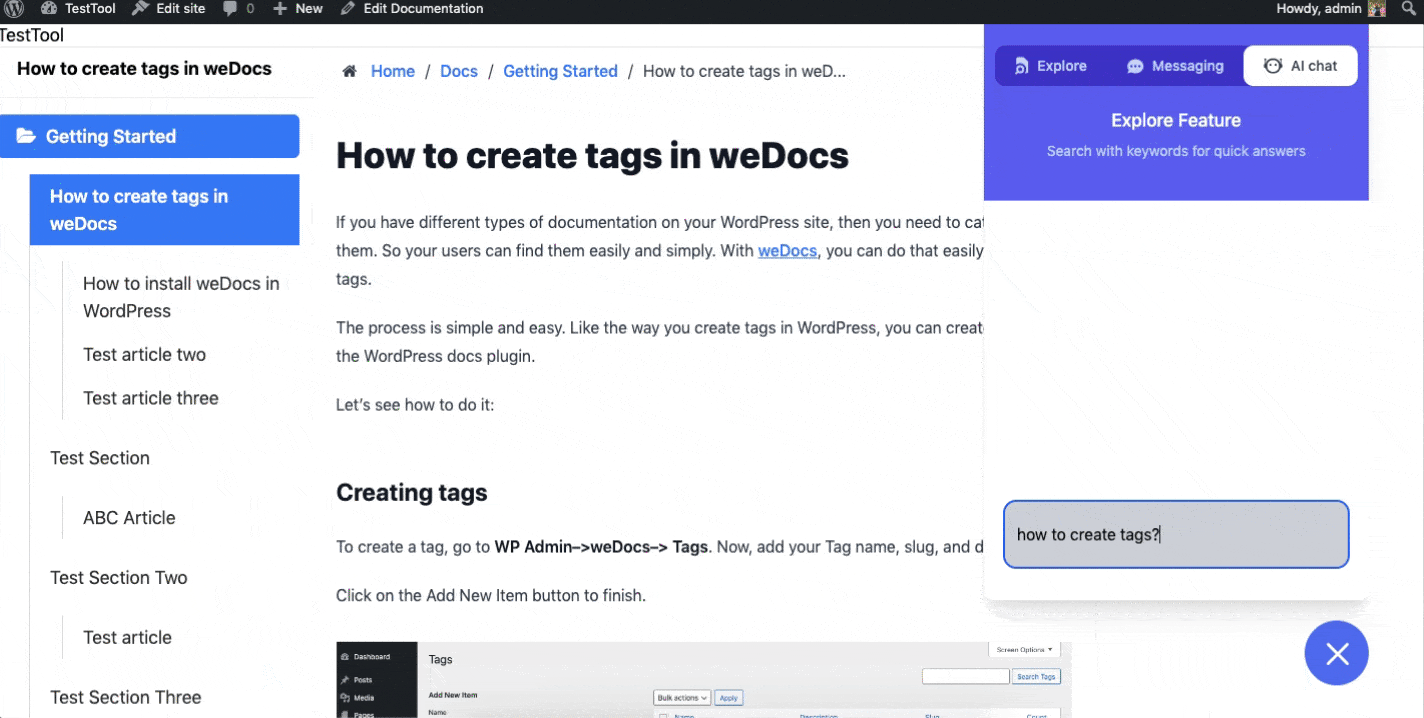Open Edit site in admin bar
Screen dimensions: 1424x718
(x=169, y=9)
